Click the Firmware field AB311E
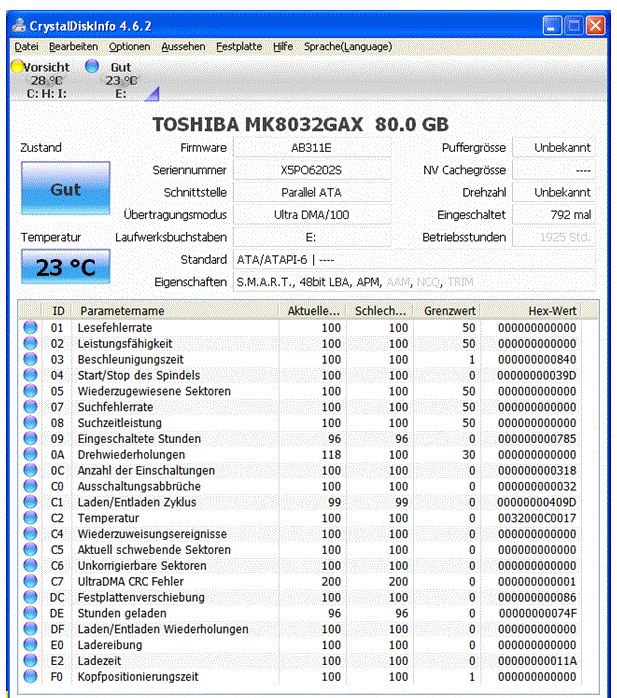 coord(312,148)
